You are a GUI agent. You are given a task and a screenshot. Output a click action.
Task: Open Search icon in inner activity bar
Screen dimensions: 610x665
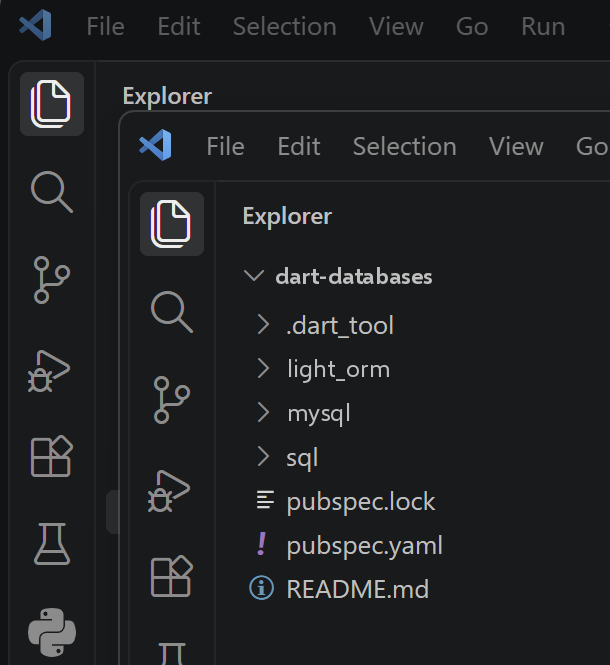click(x=172, y=312)
